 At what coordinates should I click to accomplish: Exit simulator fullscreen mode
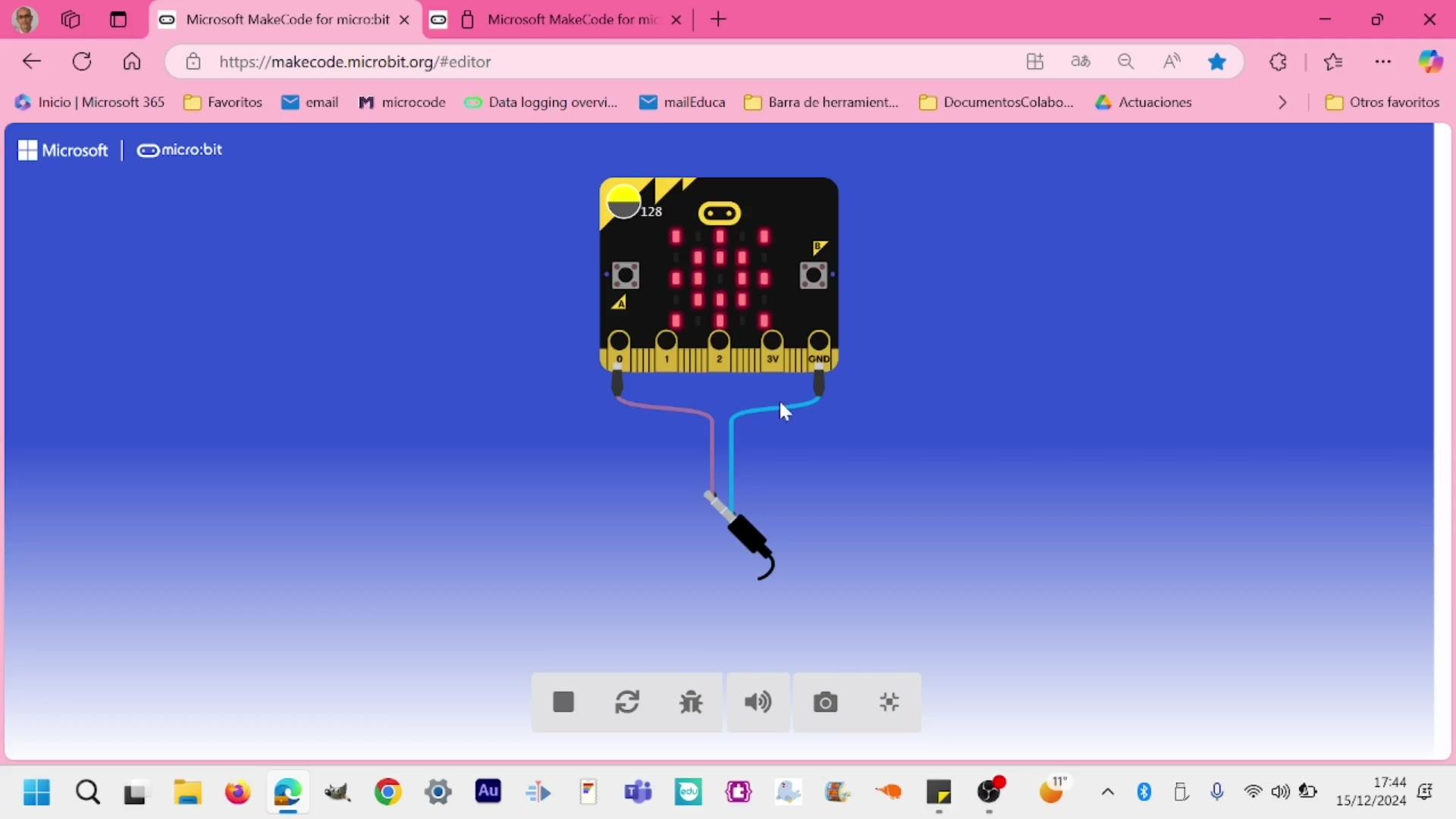pos(889,702)
